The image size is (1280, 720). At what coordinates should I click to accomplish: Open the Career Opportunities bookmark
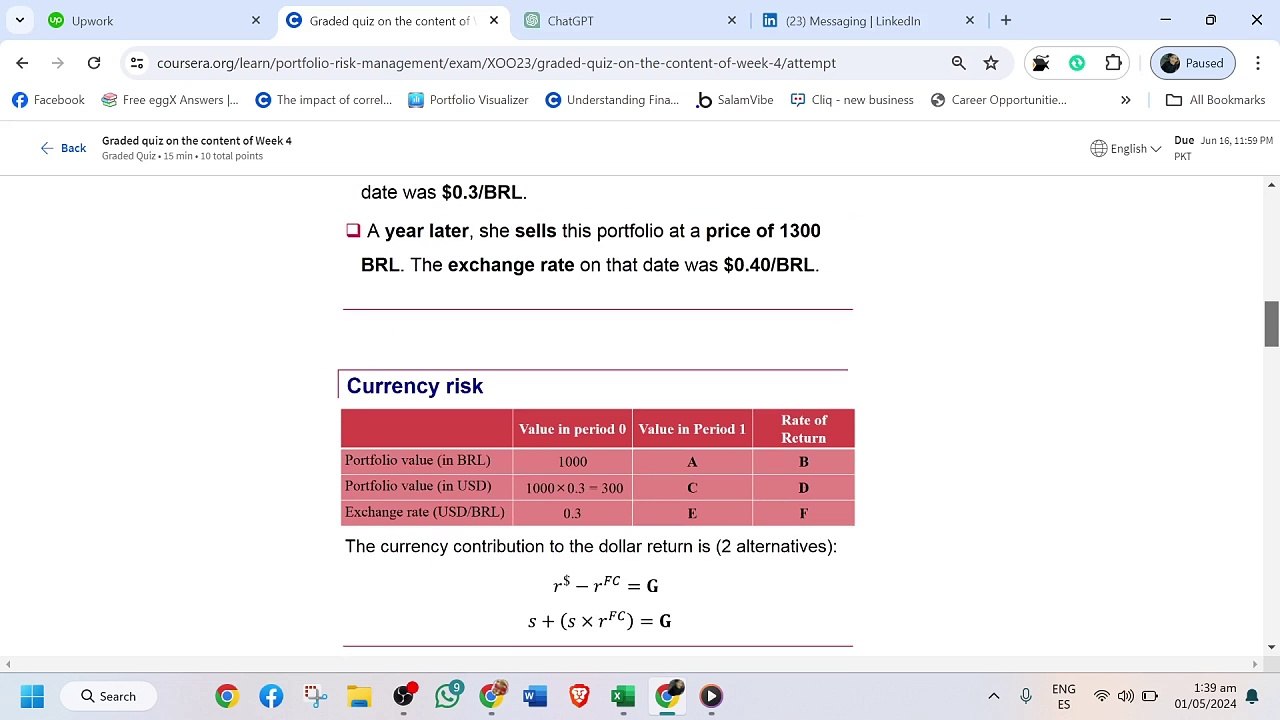pyautogui.click(x=998, y=100)
